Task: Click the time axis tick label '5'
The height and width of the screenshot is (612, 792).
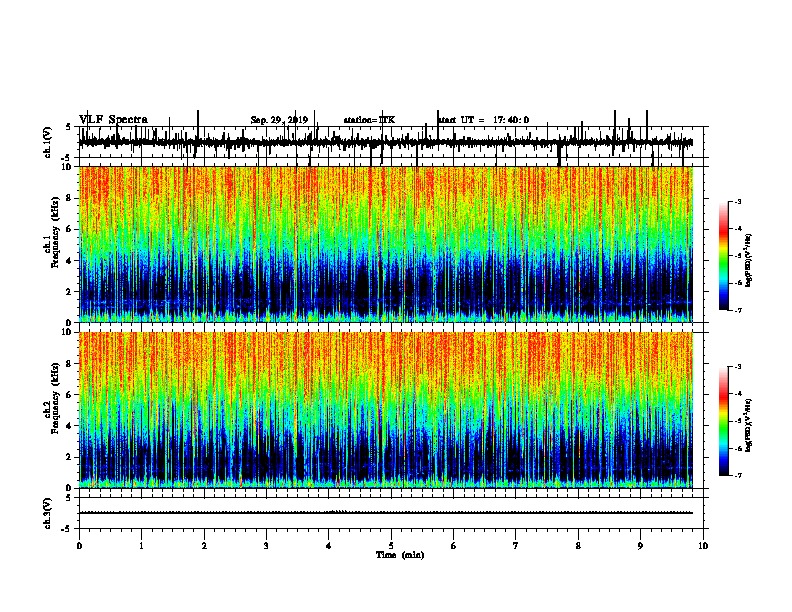Action: (391, 546)
